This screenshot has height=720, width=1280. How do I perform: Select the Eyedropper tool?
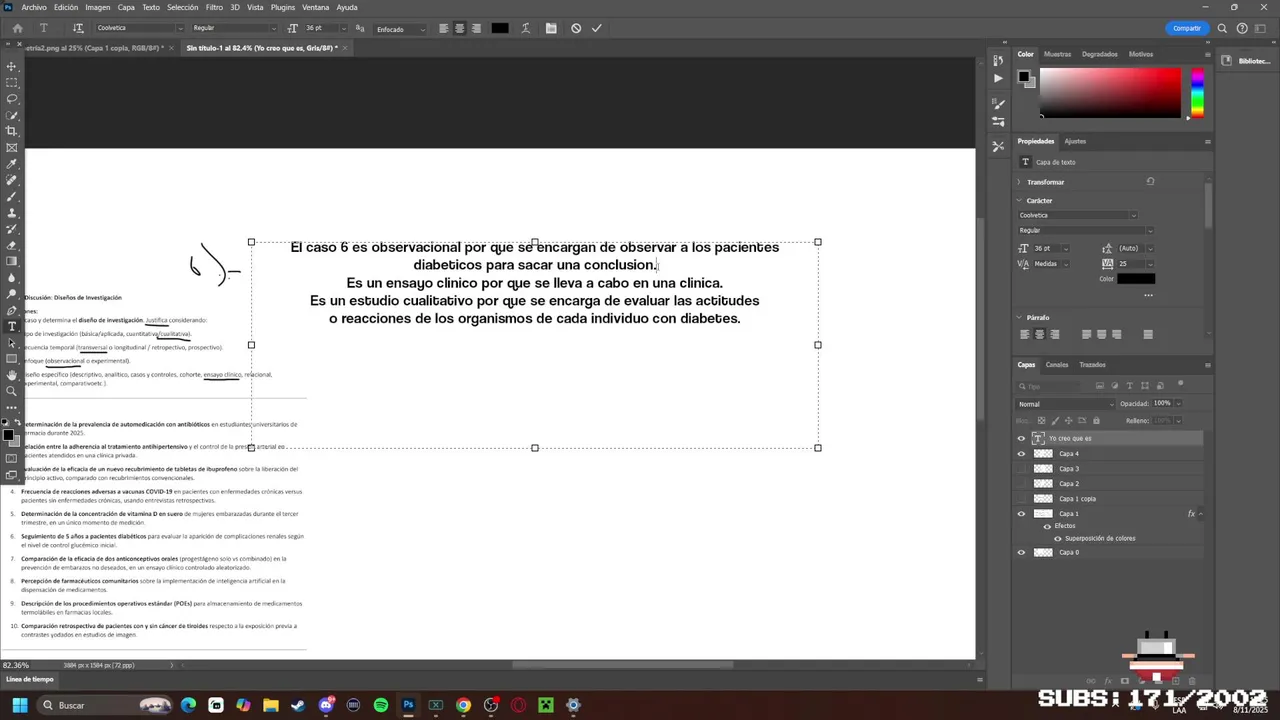point(12,164)
